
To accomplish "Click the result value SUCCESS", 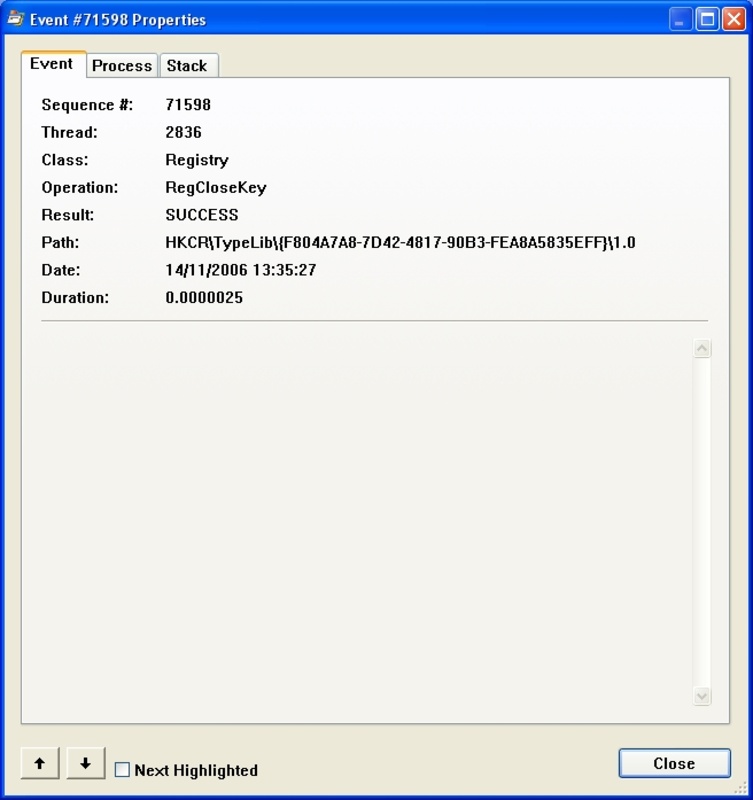I will coord(202,215).
